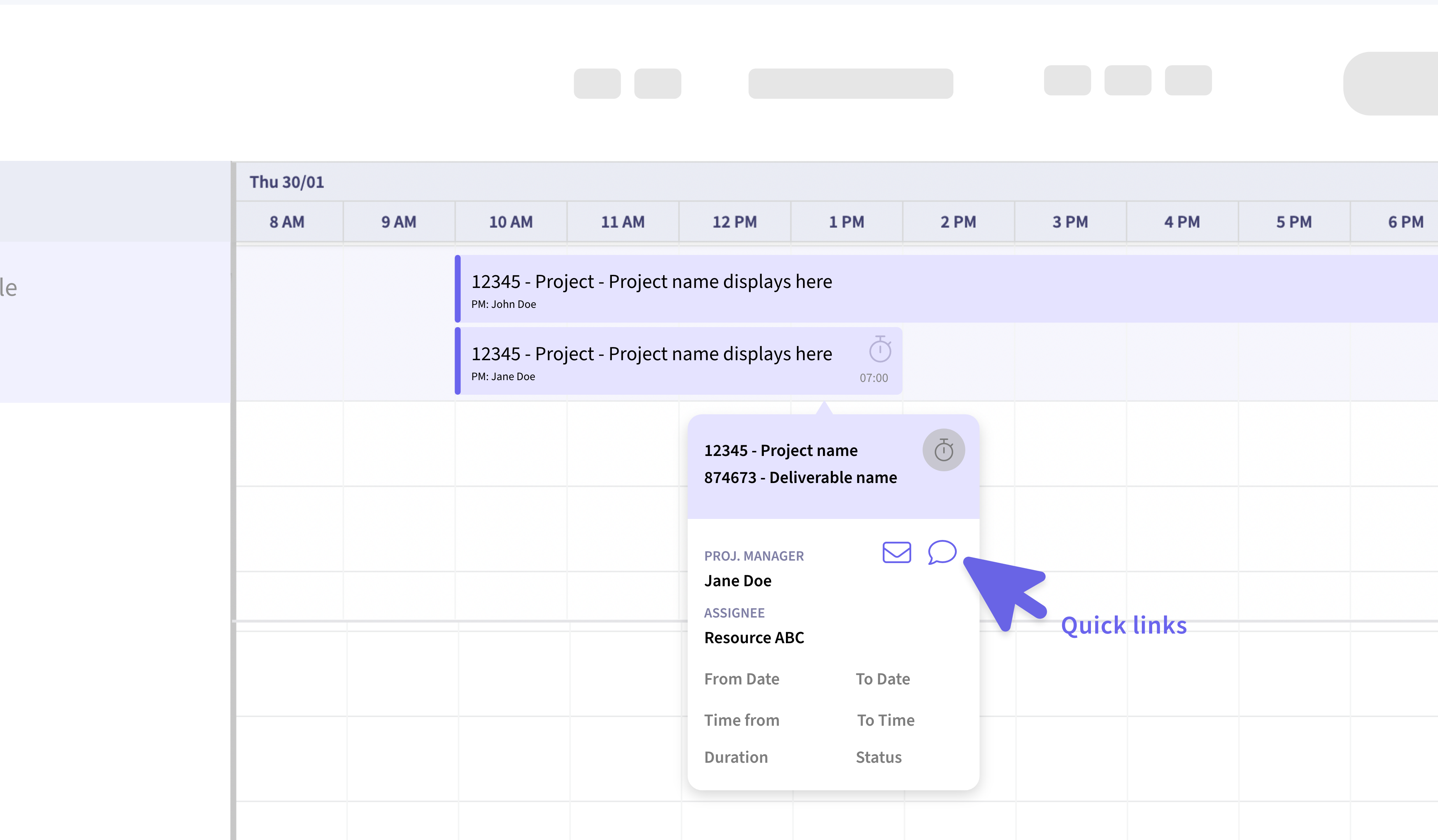Click the round stopwatch button in popup header

tap(943, 450)
